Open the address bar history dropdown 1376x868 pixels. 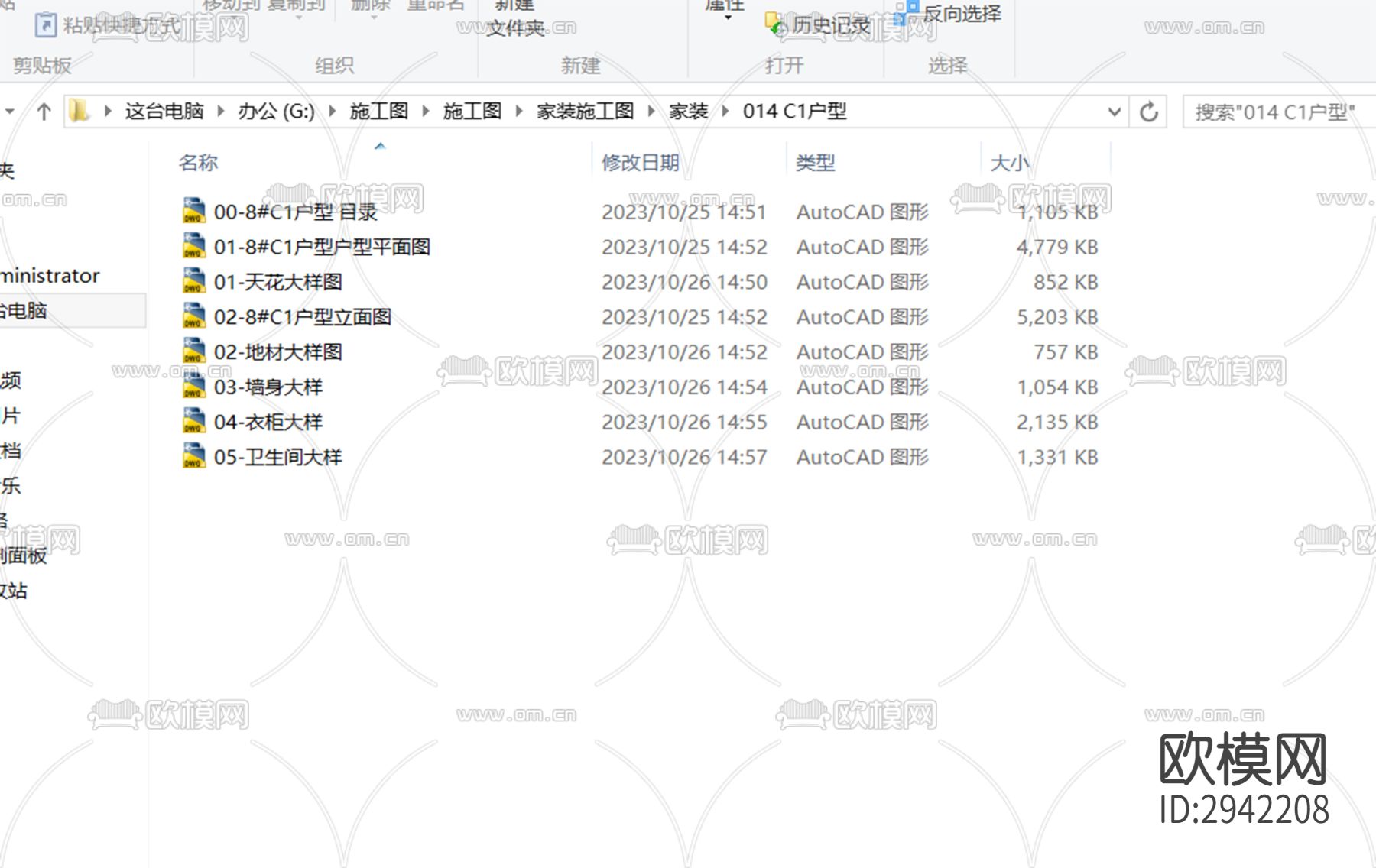tap(1115, 111)
